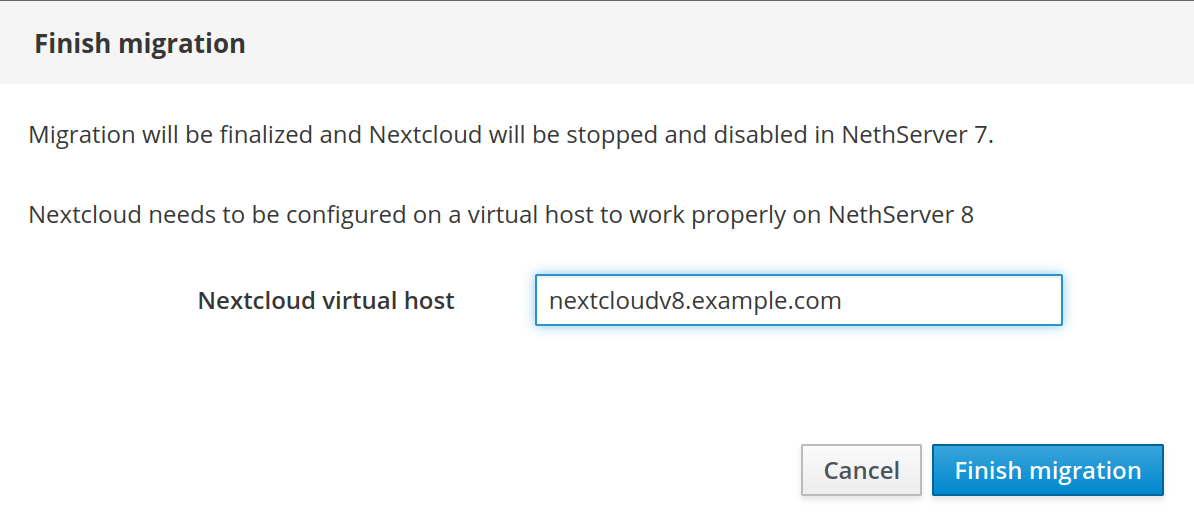Click the sentence about configuring a virtual host

click(x=500, y=215)
